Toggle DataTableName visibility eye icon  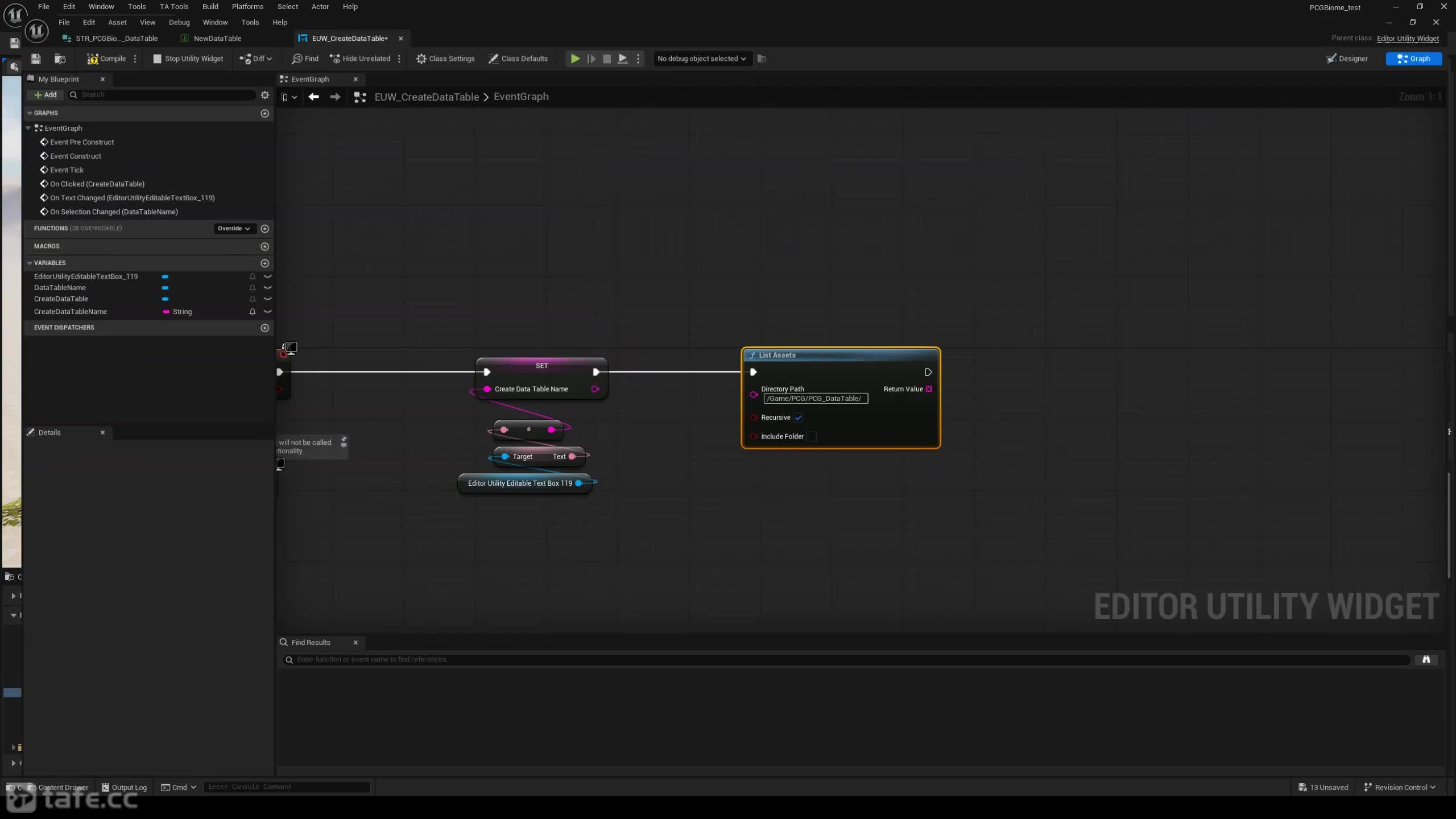click(267, 288)
